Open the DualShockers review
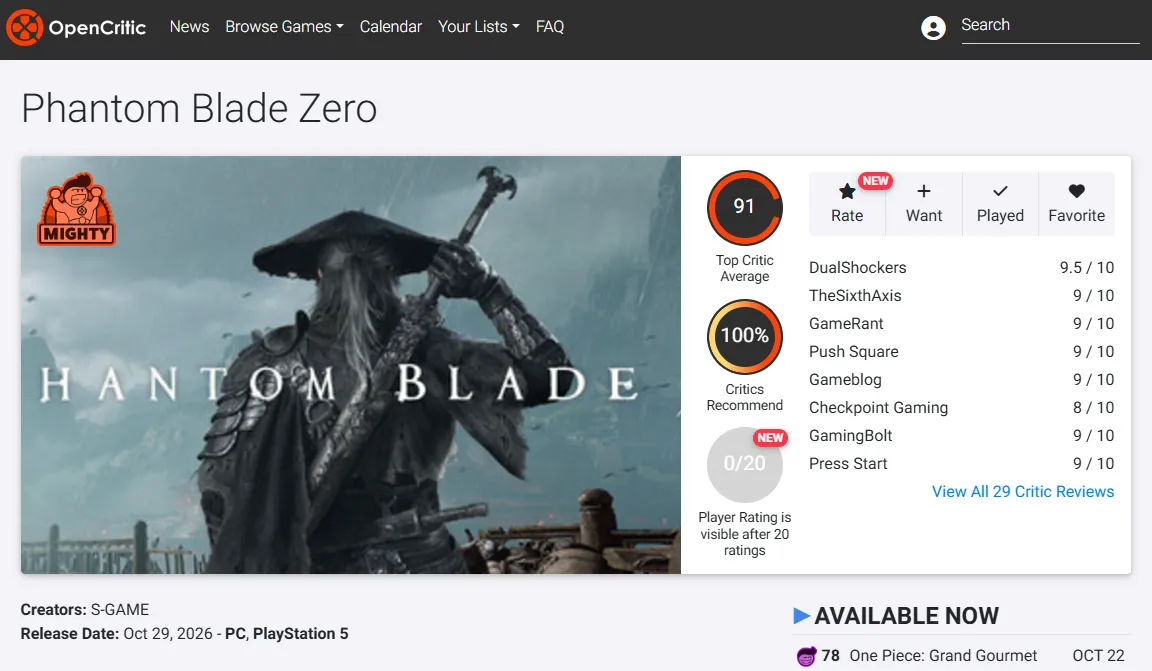 point(857,268)
